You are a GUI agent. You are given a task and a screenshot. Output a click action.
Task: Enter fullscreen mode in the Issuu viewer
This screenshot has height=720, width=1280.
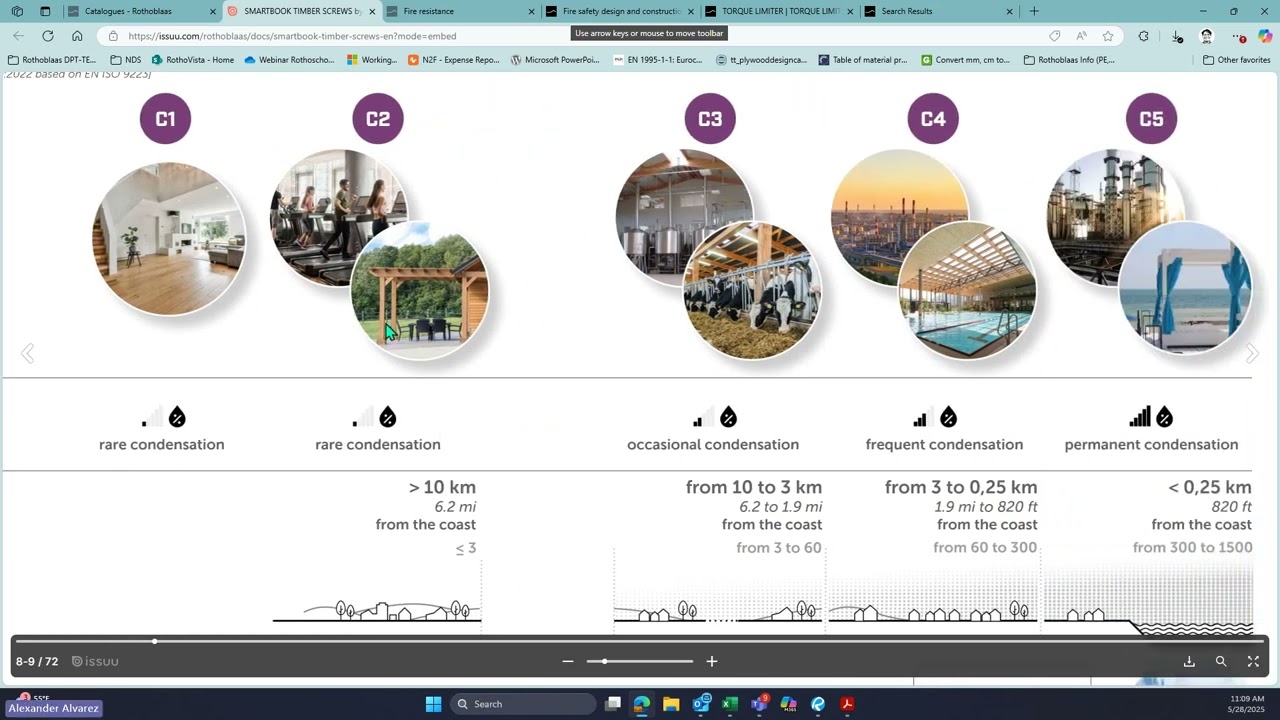click(1253, 661)
